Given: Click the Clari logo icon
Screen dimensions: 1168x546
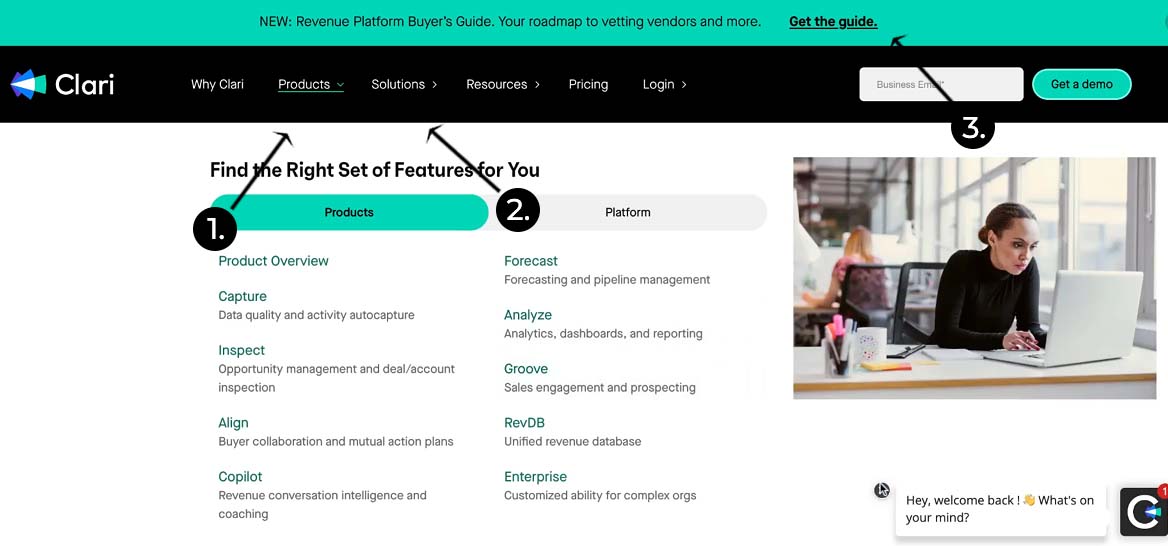Looking at the screenshot, I should 29,84.
